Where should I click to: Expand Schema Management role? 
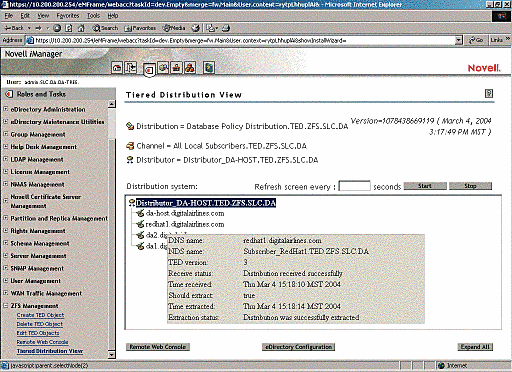[6, 243]
